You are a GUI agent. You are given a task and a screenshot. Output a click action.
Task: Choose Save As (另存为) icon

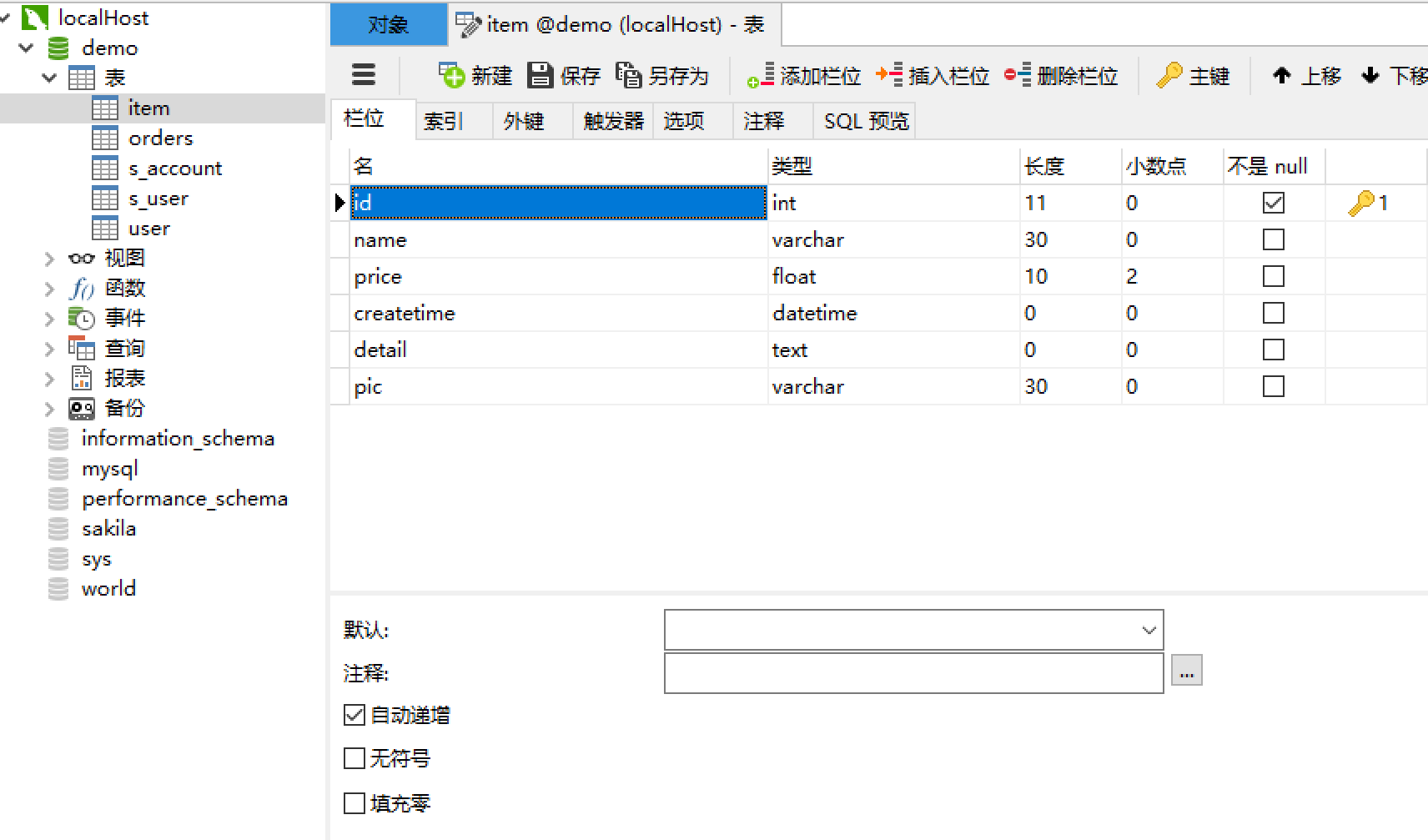628,75
